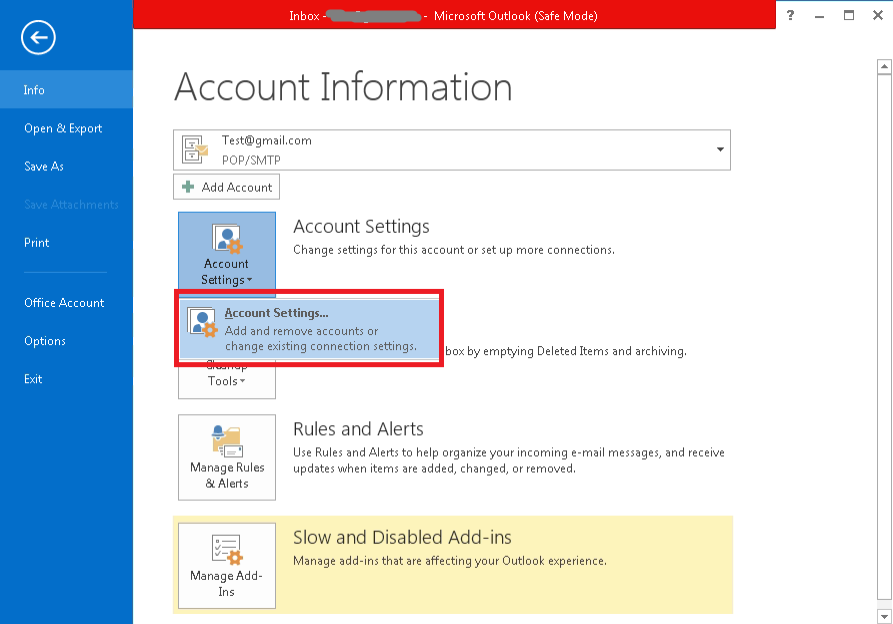Click the Account Information heading
Screen dimensions: 893x624
pyautogui.click(x=343, y=87)
